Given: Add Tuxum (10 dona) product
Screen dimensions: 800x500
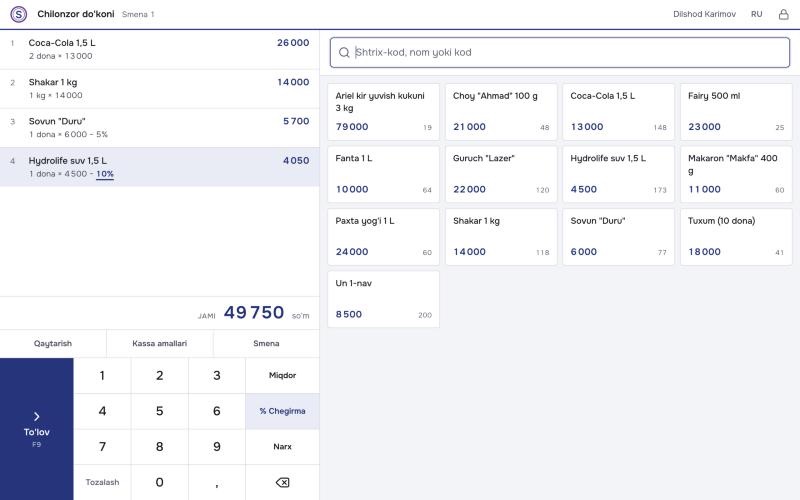Looking at the screenshot, I should (736, 237).
